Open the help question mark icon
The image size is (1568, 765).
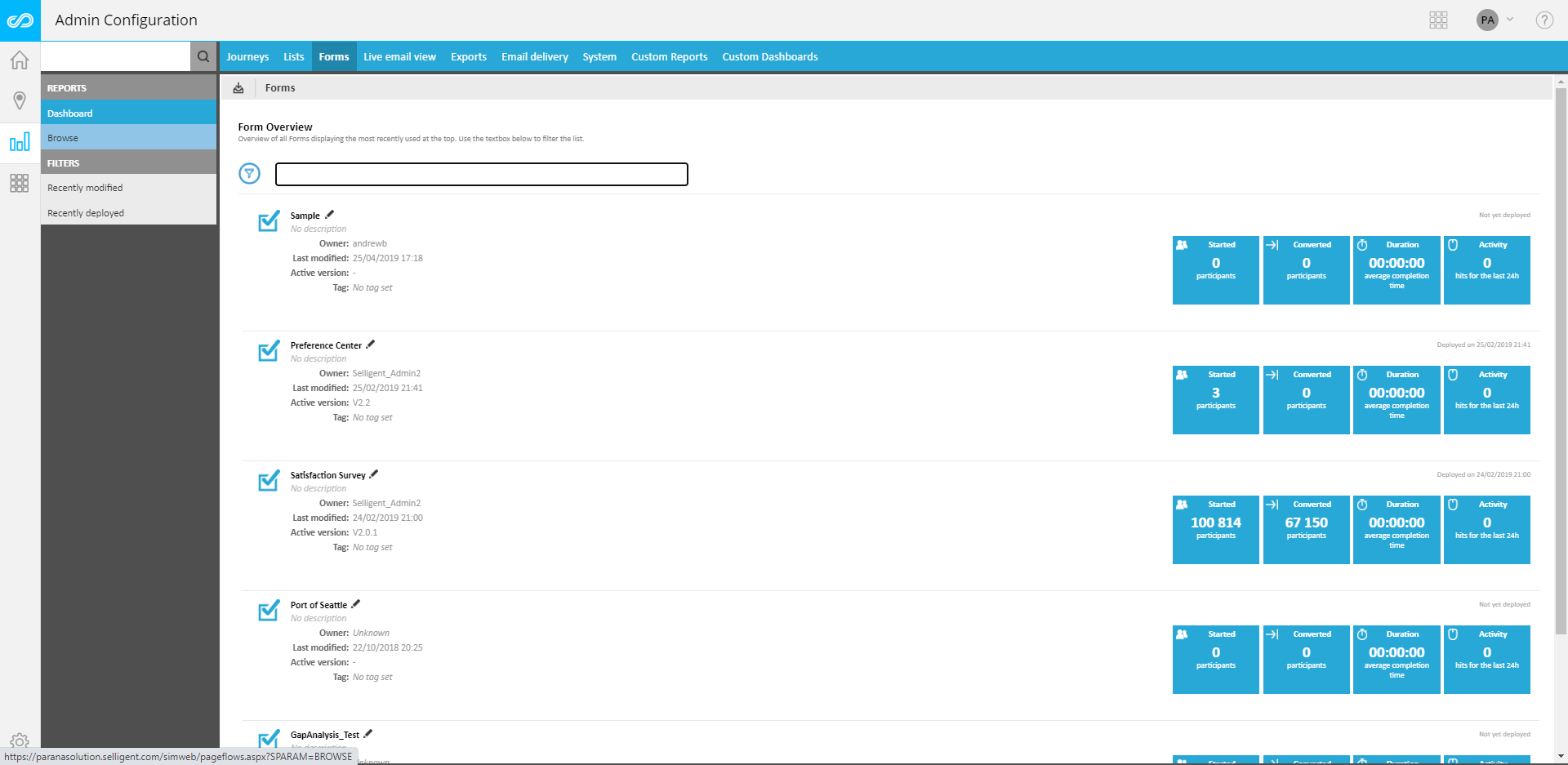(x=1543, y=20)
